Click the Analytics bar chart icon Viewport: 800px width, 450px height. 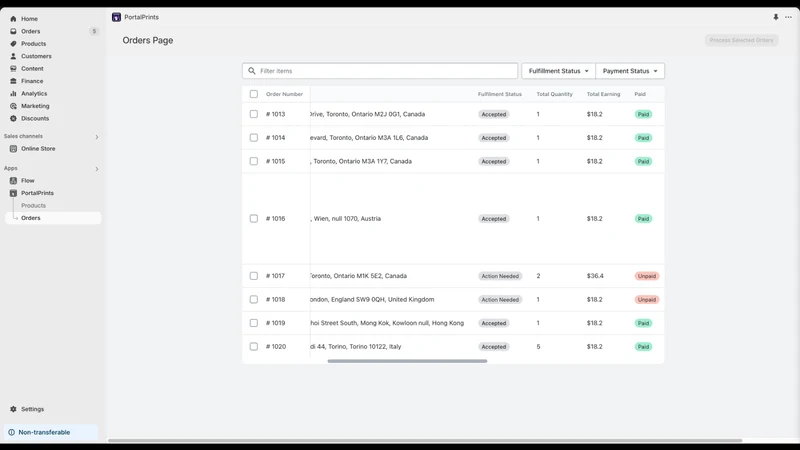(x=13, y=93)
